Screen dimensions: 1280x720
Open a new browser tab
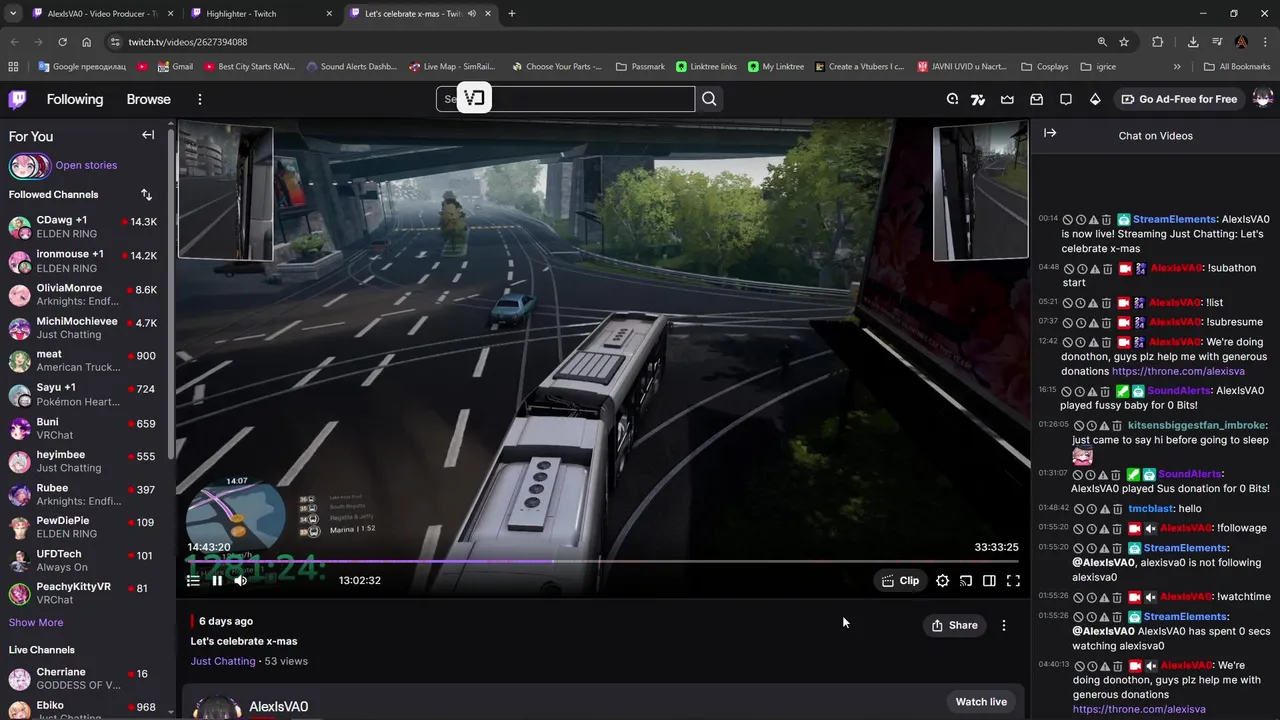click(x=512, y=14)
